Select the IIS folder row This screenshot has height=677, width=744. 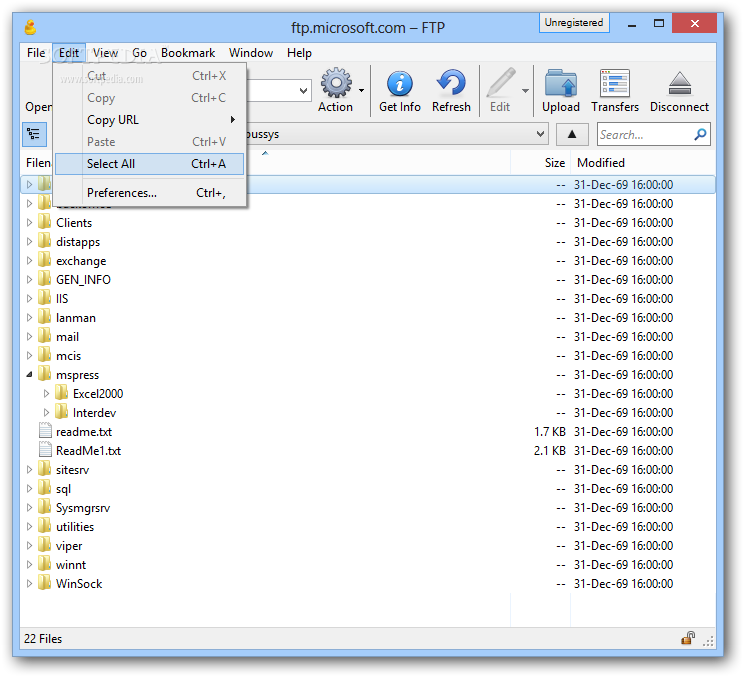368,298
